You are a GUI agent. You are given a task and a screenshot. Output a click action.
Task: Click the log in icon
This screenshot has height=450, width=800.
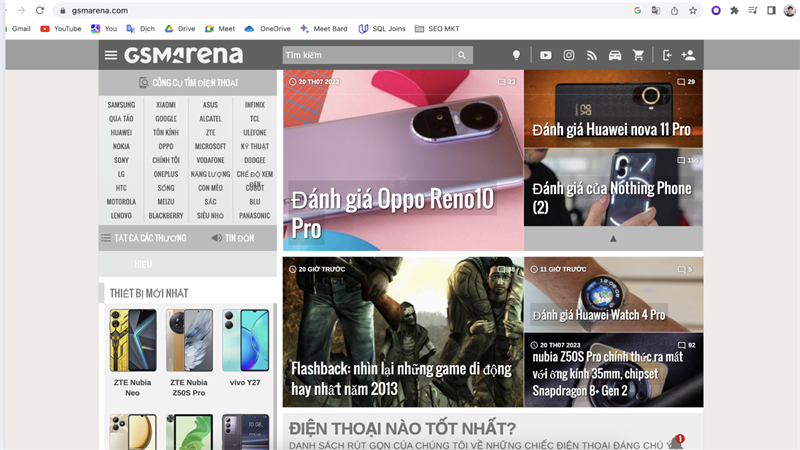coord(667,55)
